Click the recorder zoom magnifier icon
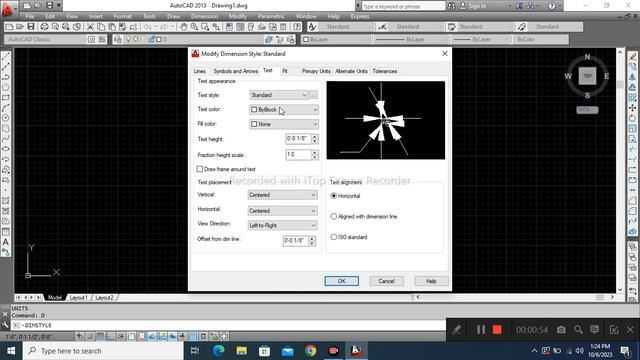Screen dimensions: 640x360 578,330
